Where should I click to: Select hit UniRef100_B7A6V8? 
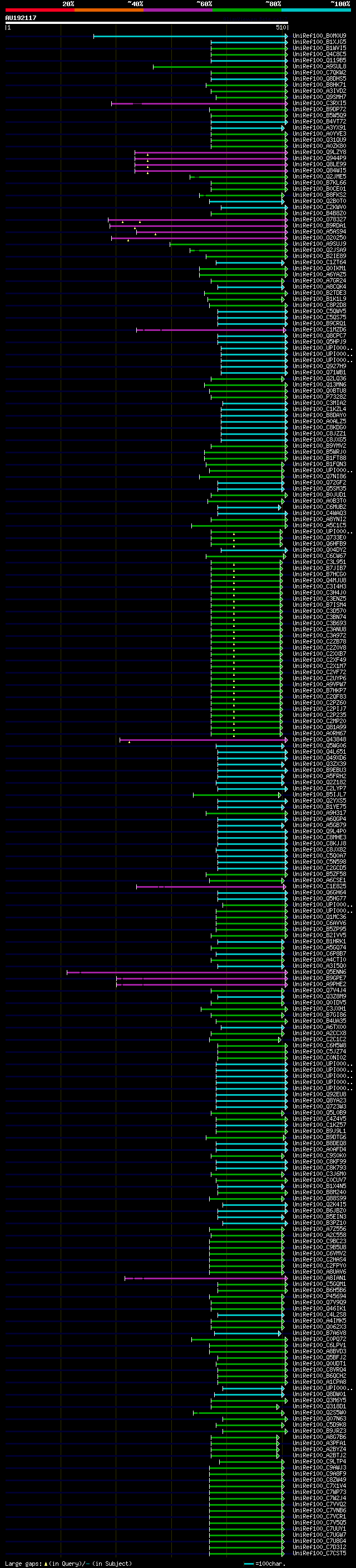[x=319, y=1332]
